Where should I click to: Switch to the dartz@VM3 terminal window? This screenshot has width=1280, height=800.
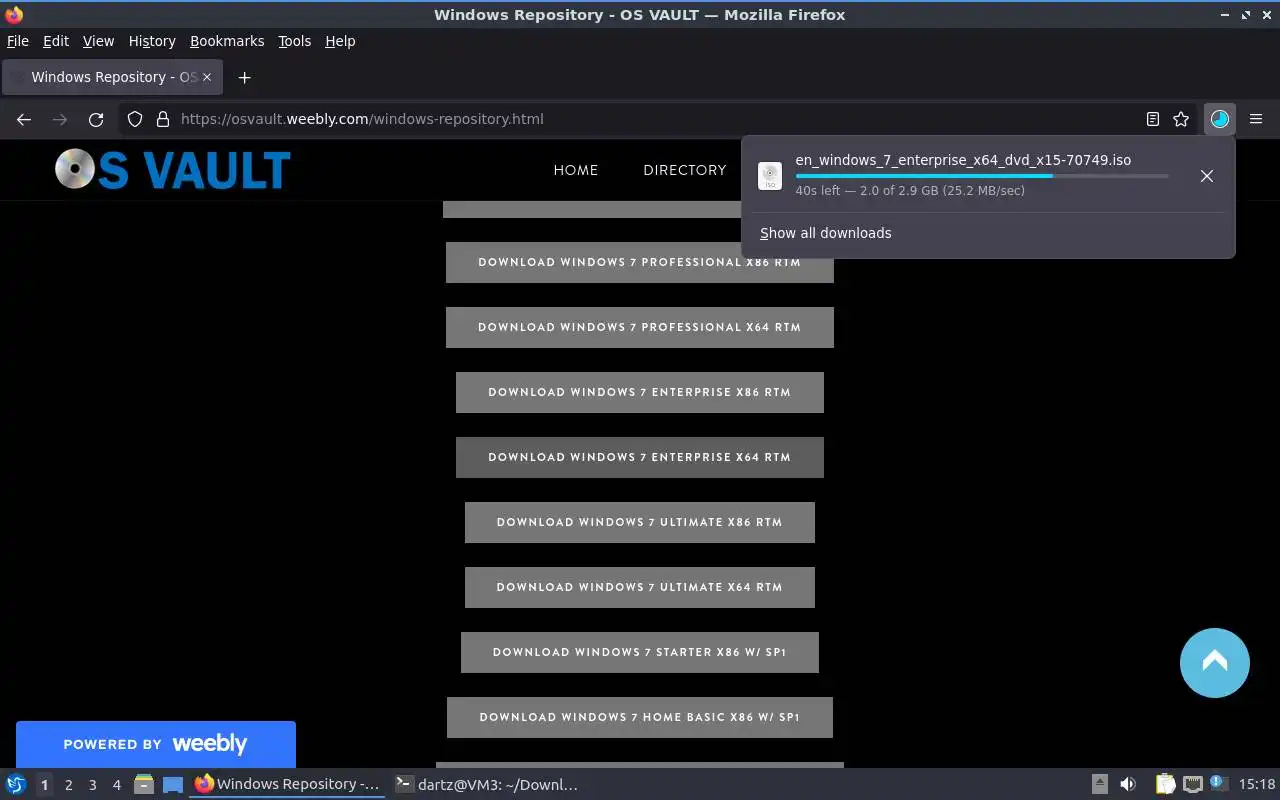[x=488, y=785]
